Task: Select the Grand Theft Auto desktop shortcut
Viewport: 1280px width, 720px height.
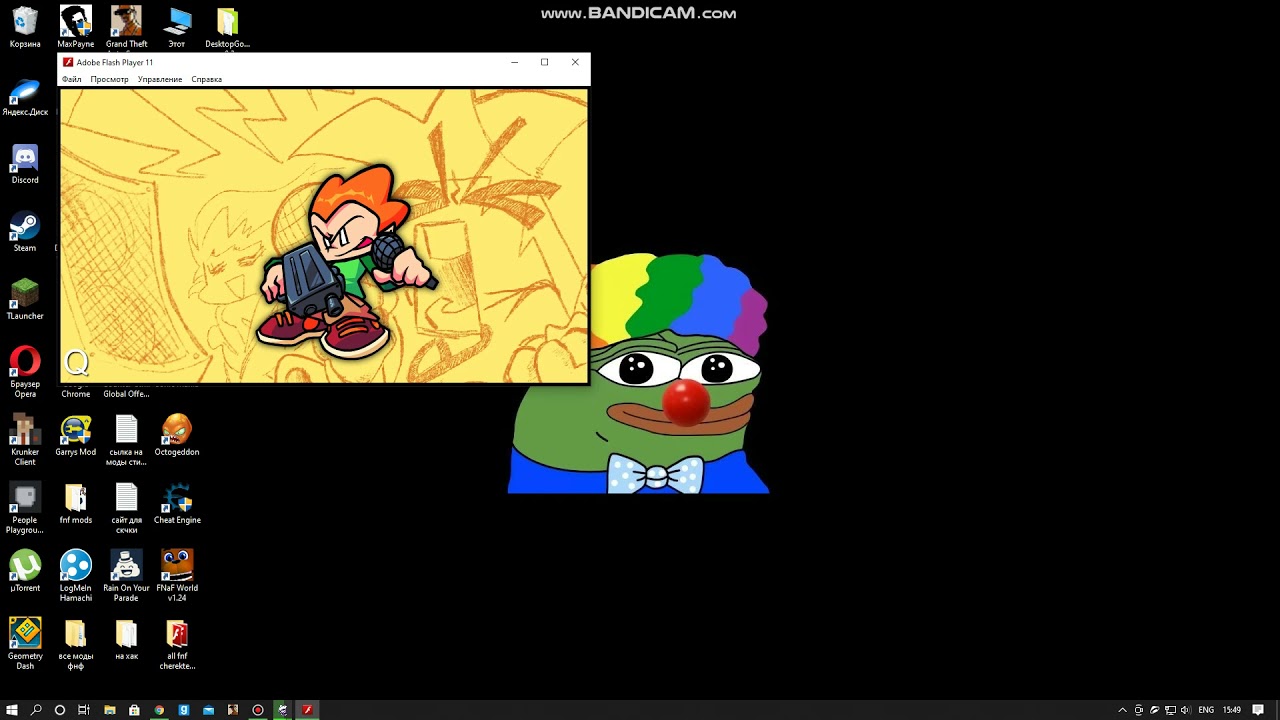Action: click(x=126, y=27)
